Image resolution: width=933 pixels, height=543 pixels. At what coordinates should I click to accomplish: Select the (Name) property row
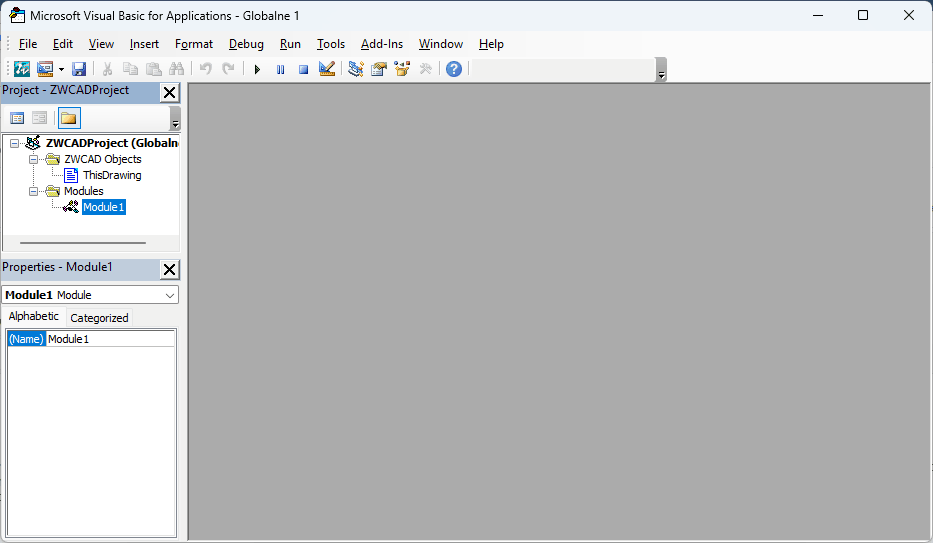coord(91,339)
